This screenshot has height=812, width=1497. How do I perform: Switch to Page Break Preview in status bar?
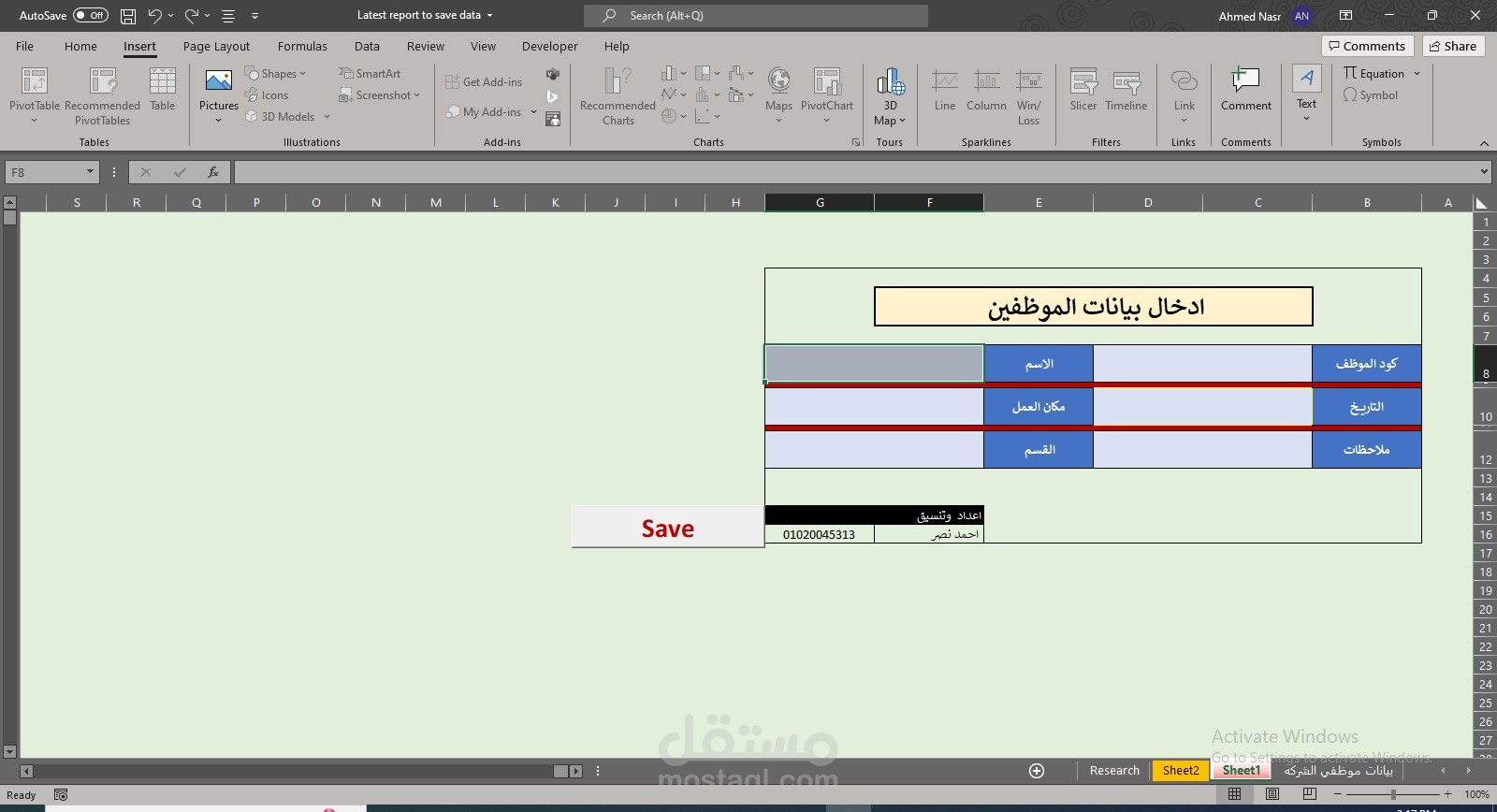(1310, 794)
